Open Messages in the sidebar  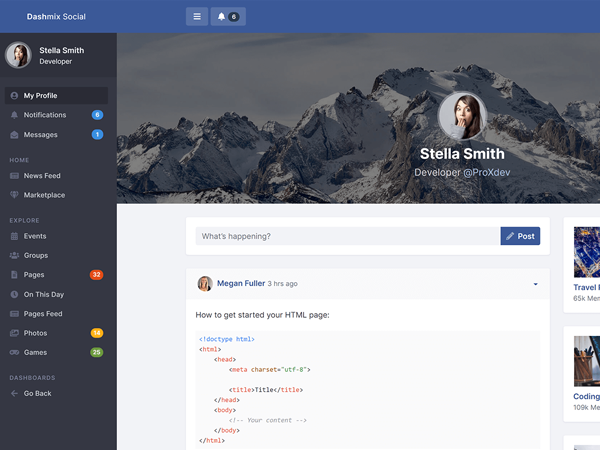(56, 135)
